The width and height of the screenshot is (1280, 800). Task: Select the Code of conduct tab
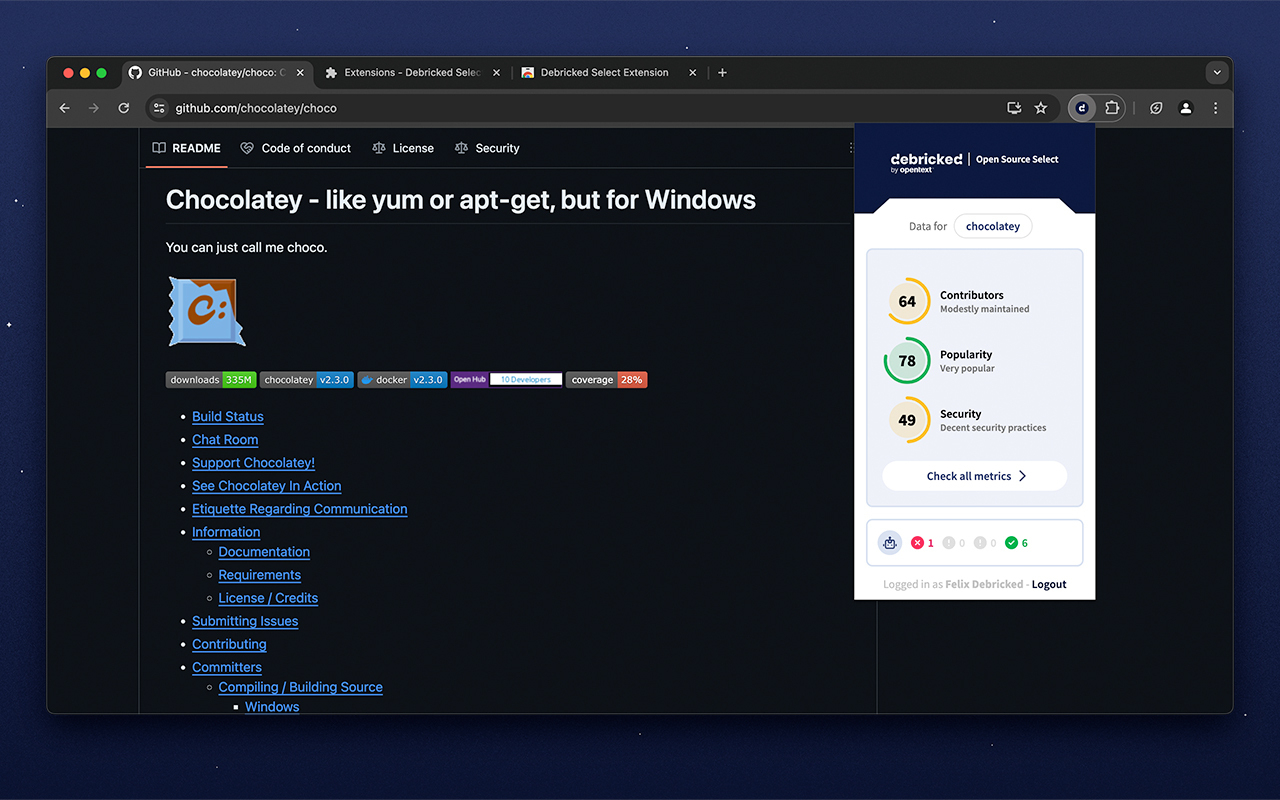(x=296, y=148)
